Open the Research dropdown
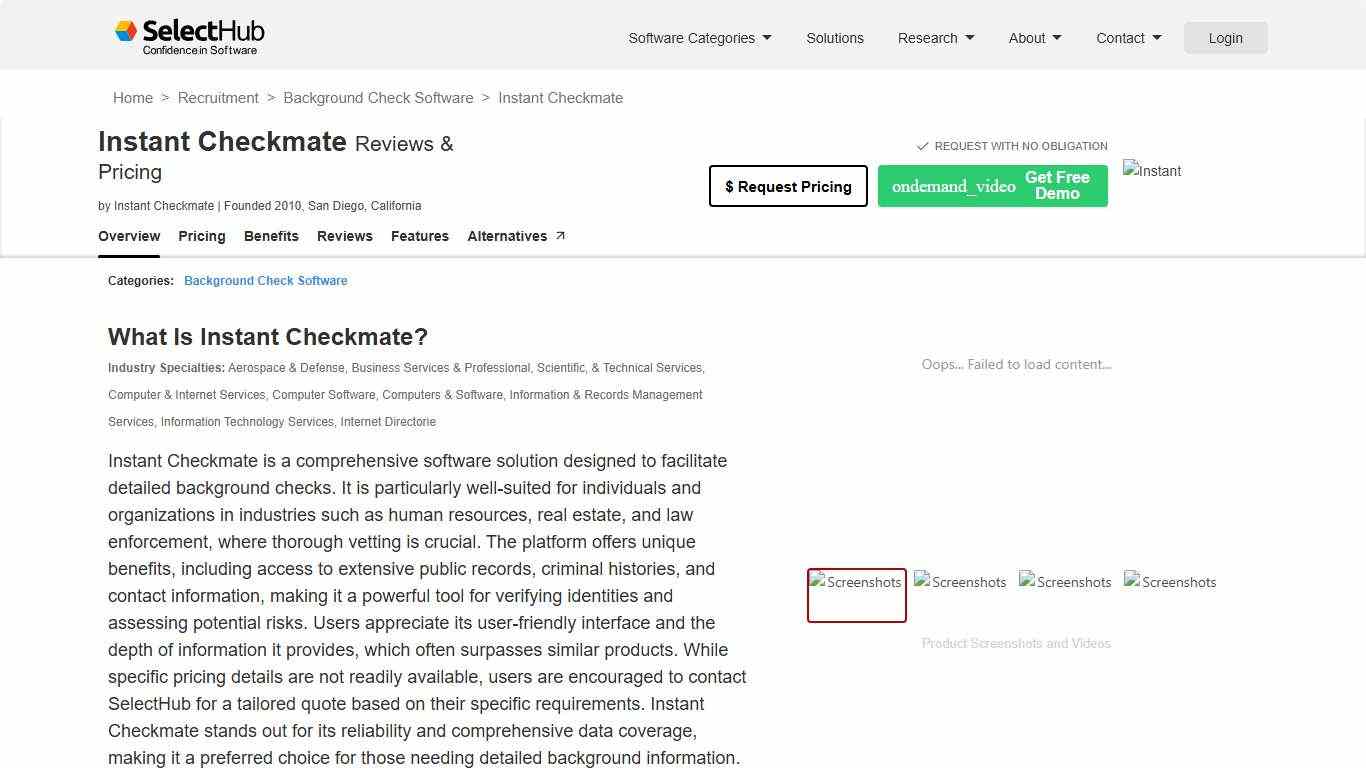This screenshot has height=768, width=1366. [934, 38]
